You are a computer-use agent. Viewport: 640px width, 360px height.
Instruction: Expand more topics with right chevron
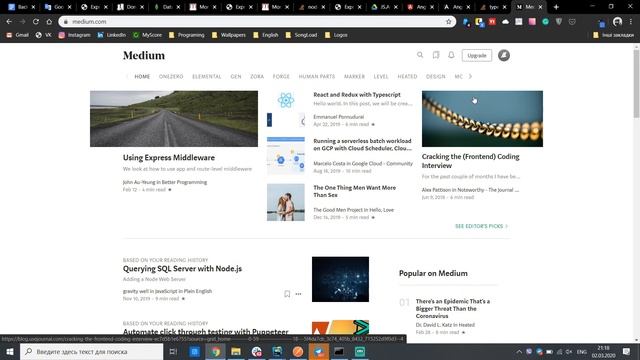(x=470, y=76)
